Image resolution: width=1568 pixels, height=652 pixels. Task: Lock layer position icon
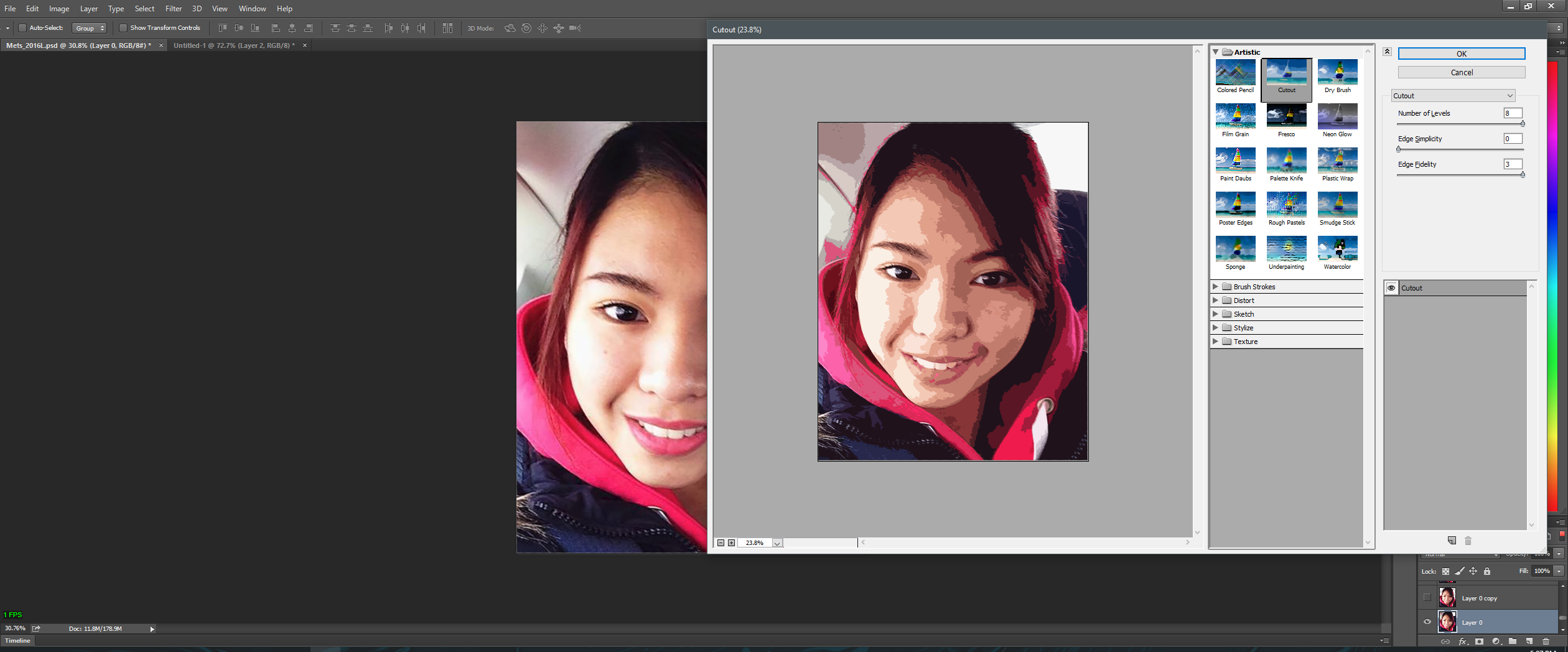click(x=1473, y=571)
